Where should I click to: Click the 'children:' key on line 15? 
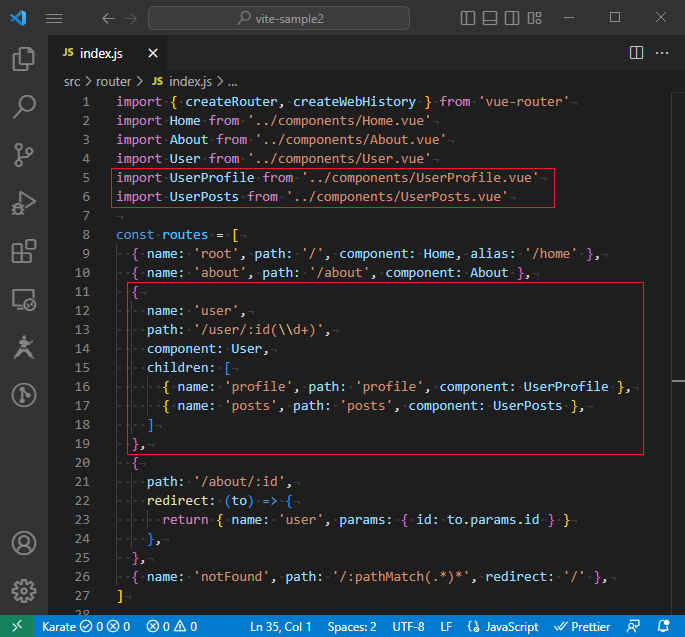(181, 368)
